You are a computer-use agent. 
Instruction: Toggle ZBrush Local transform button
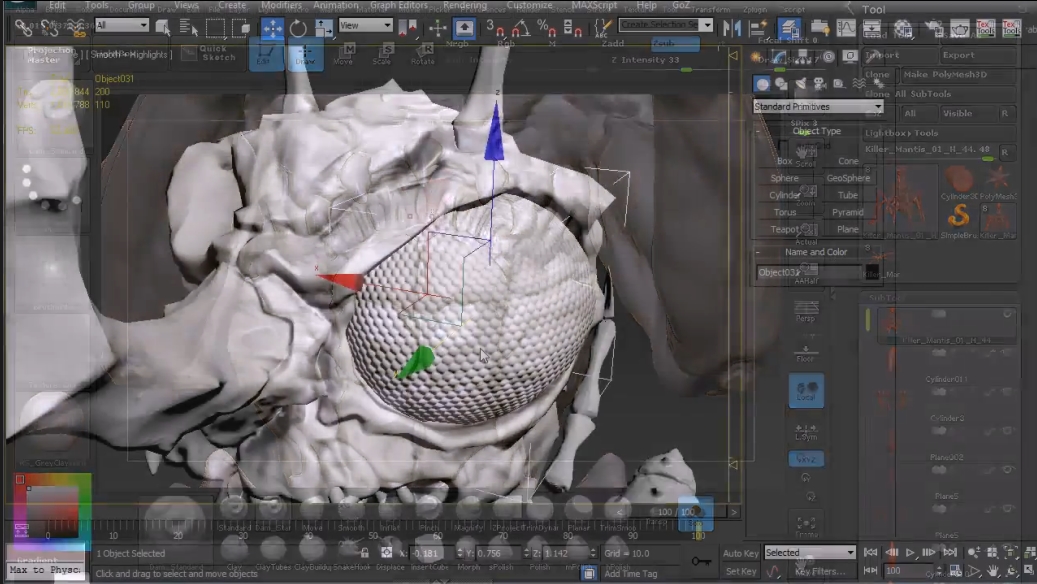click(x=806, y=390)
